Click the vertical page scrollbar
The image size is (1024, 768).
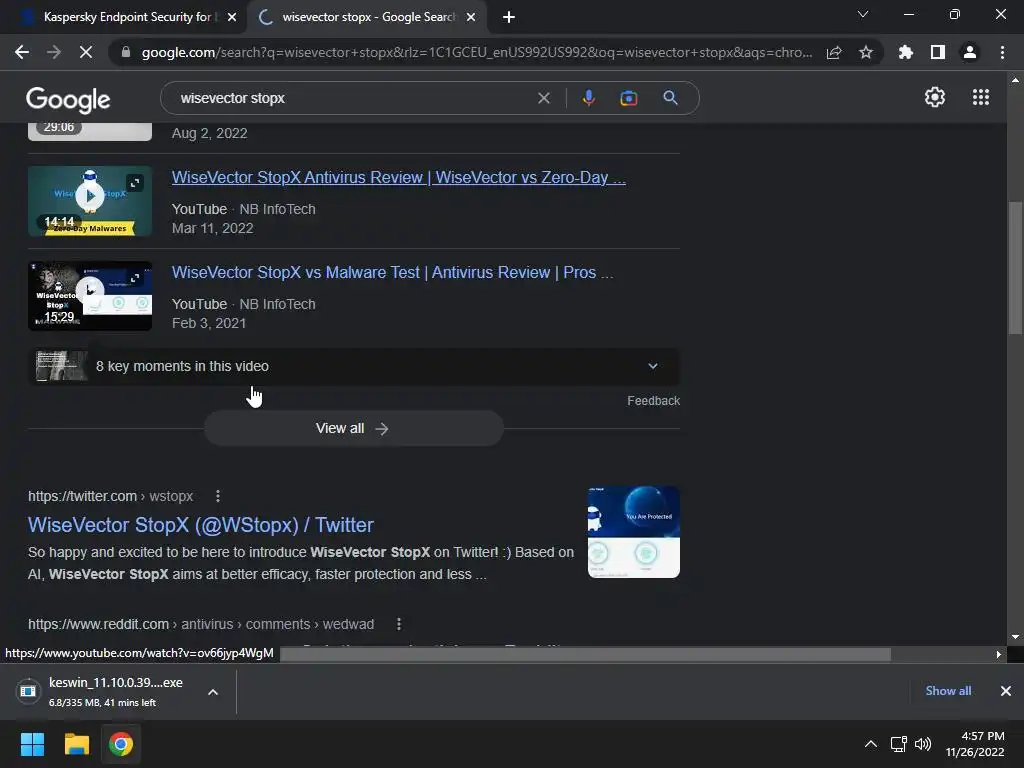pos(1015,269)
